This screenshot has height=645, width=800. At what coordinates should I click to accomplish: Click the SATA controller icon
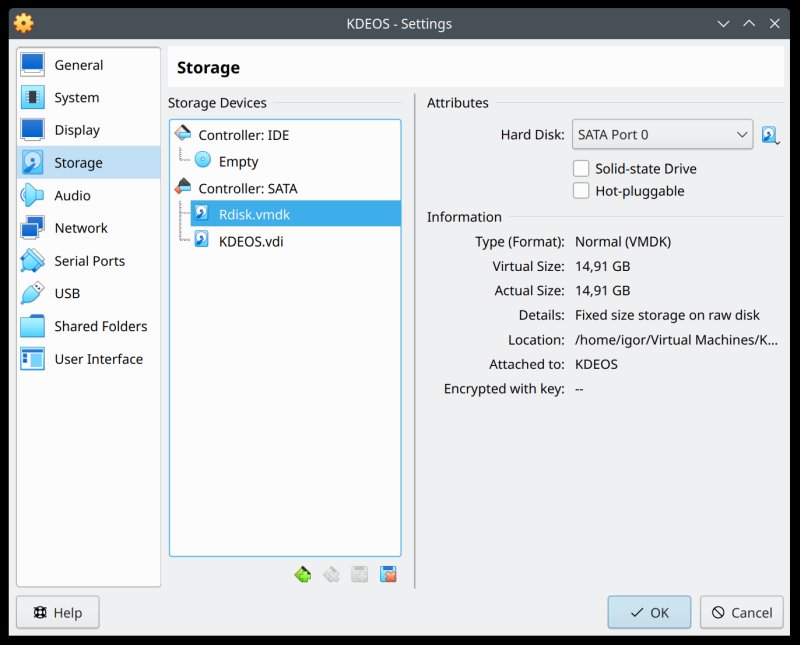pos(183,187)
